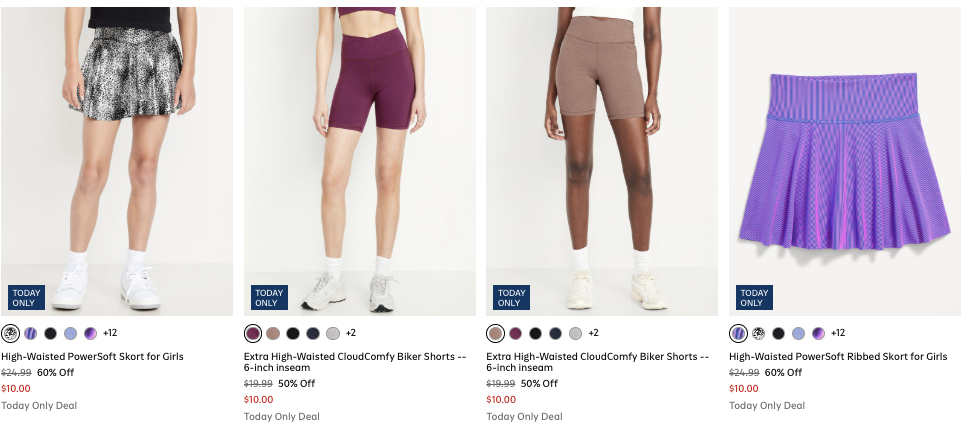The image size is (970, 432).
Task: Expand +2 colors under the burgundy biker shorts
Action: click(x=351, y=333)
